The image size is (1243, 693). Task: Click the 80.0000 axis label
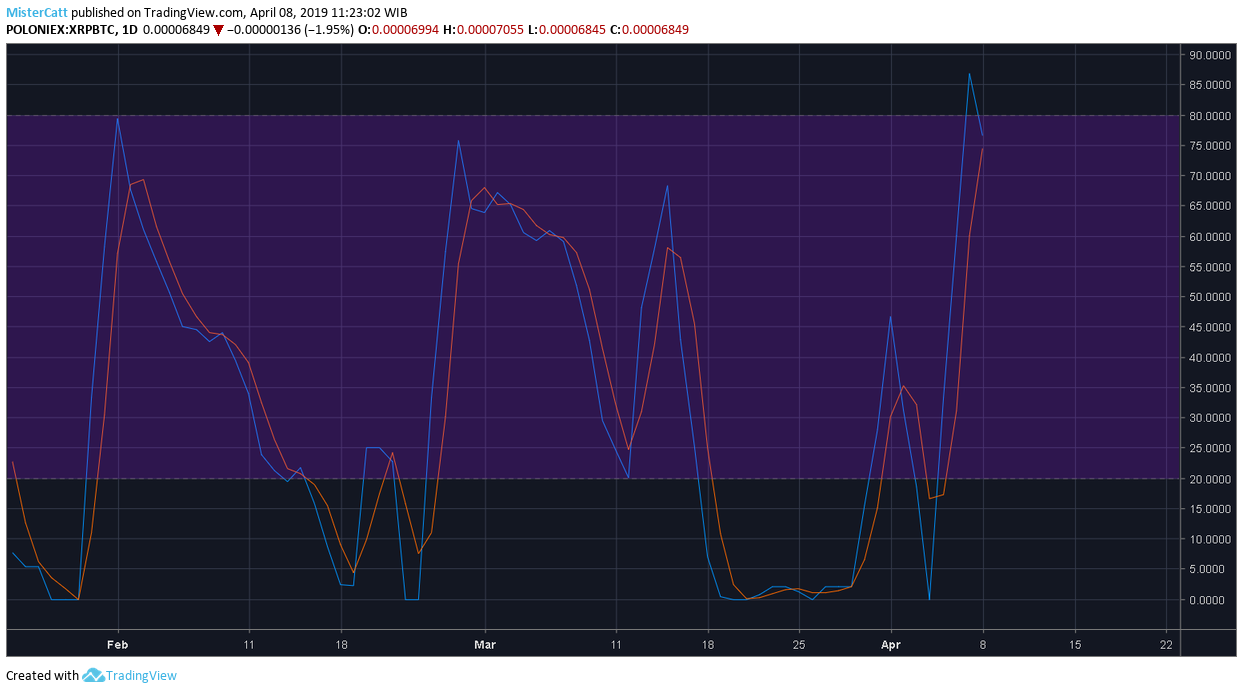pyautogui.click(x=1210, y=116)
